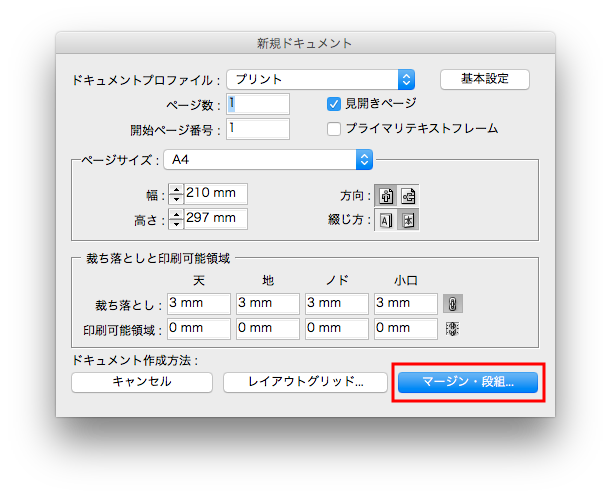Toggle the bleed (裁ち落とし) chain link icon
Image resolution: width=611 pixels, height=497 pixels.
(453, 303)
